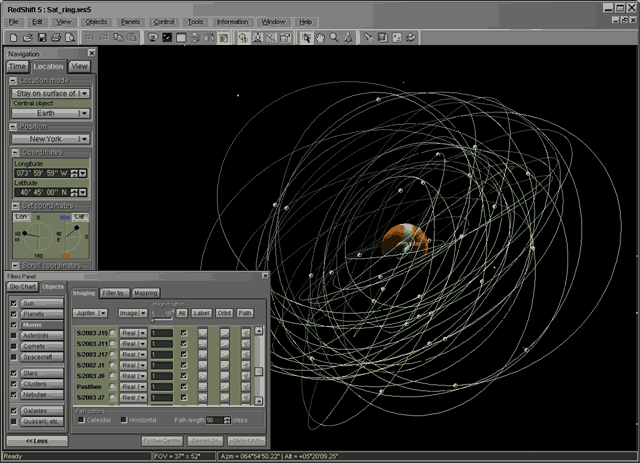Select the hand pan tool
This screenshot has width=640, height=463.
pyautogui.click(x=321, y=38)
